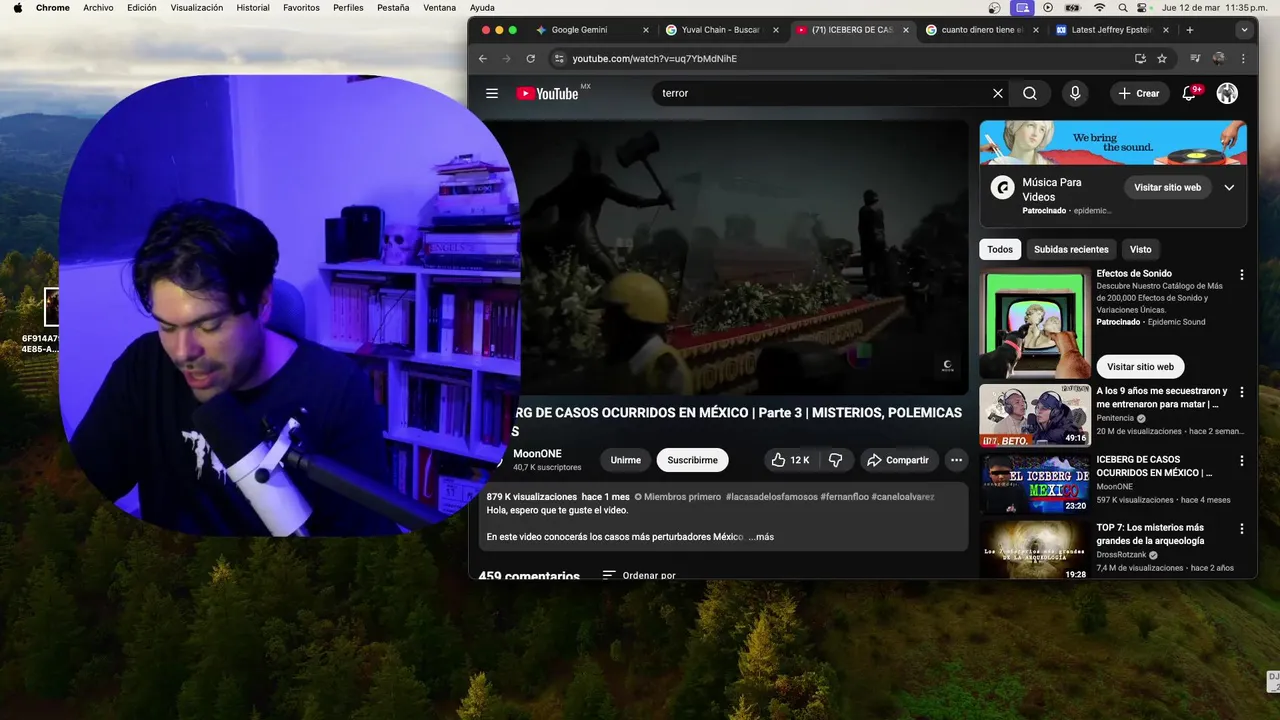This screenshot has width=1280, height=720.
Task: Clear the 'terror' search text
Action: tap(997, 93)
